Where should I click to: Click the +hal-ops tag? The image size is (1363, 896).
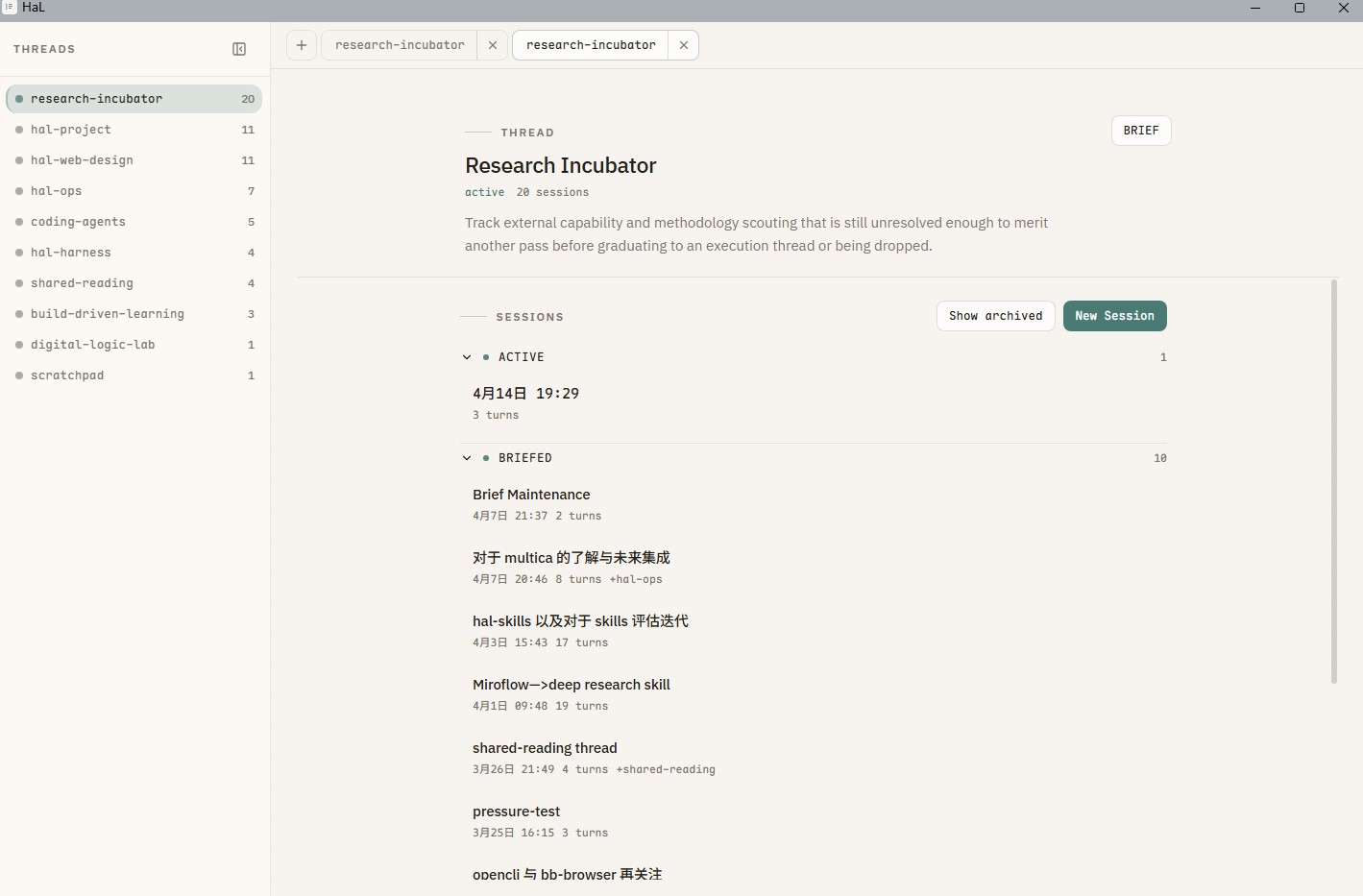636,579
